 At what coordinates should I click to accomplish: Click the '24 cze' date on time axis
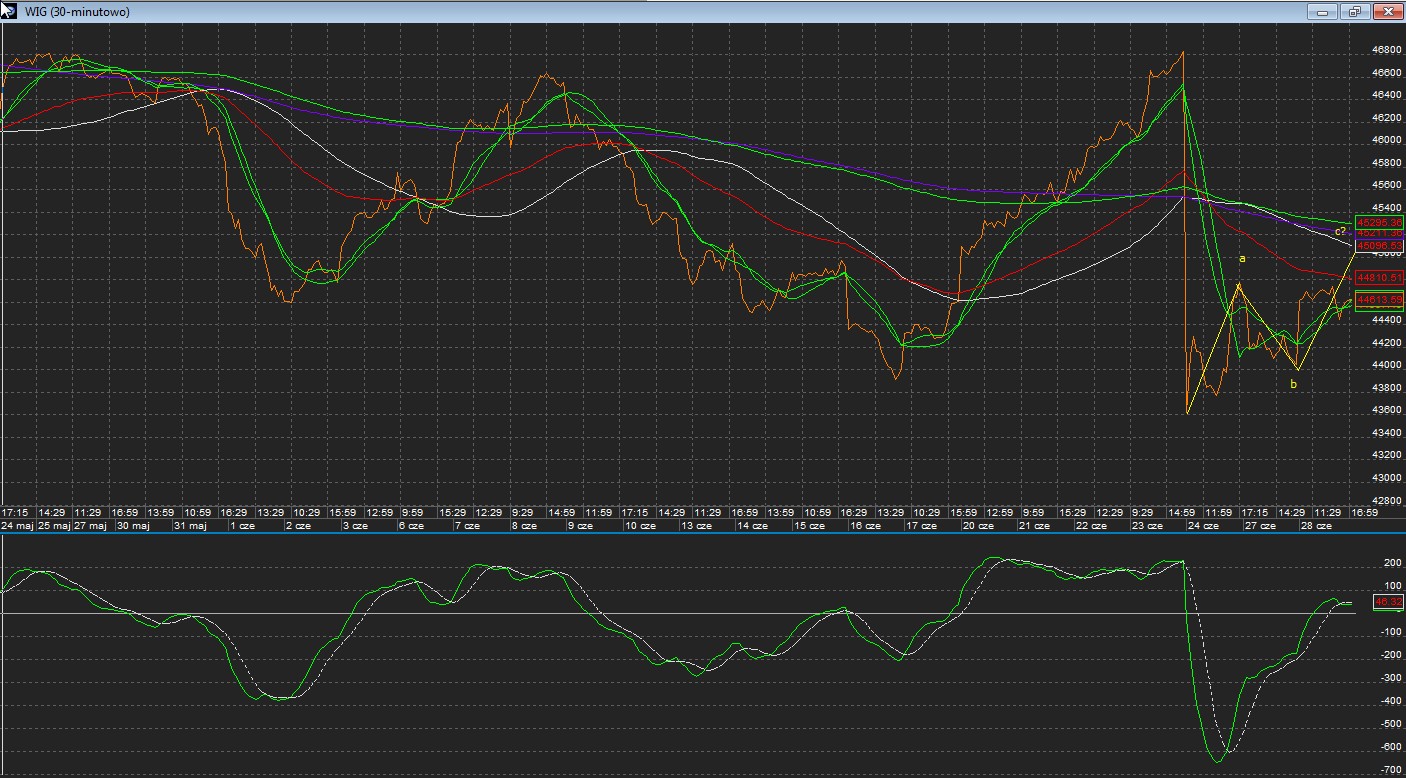tap(1204, 525)
